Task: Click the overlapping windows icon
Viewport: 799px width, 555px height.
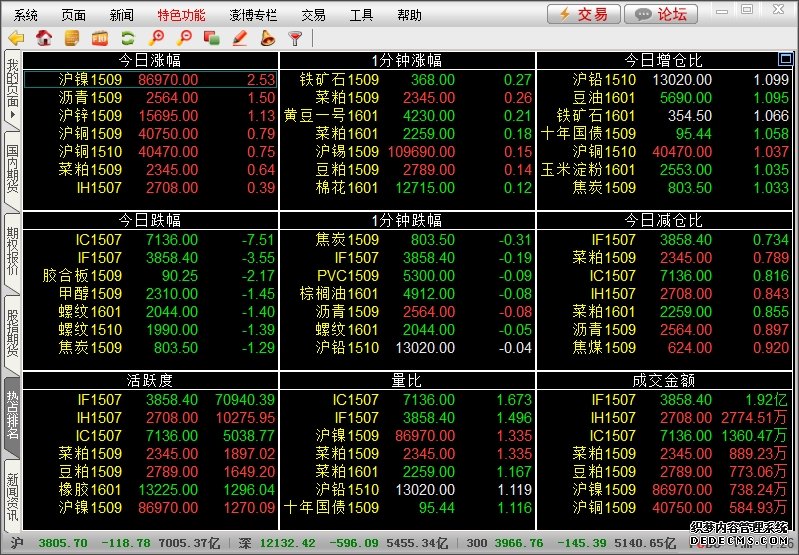Action: tap(211, 39)
